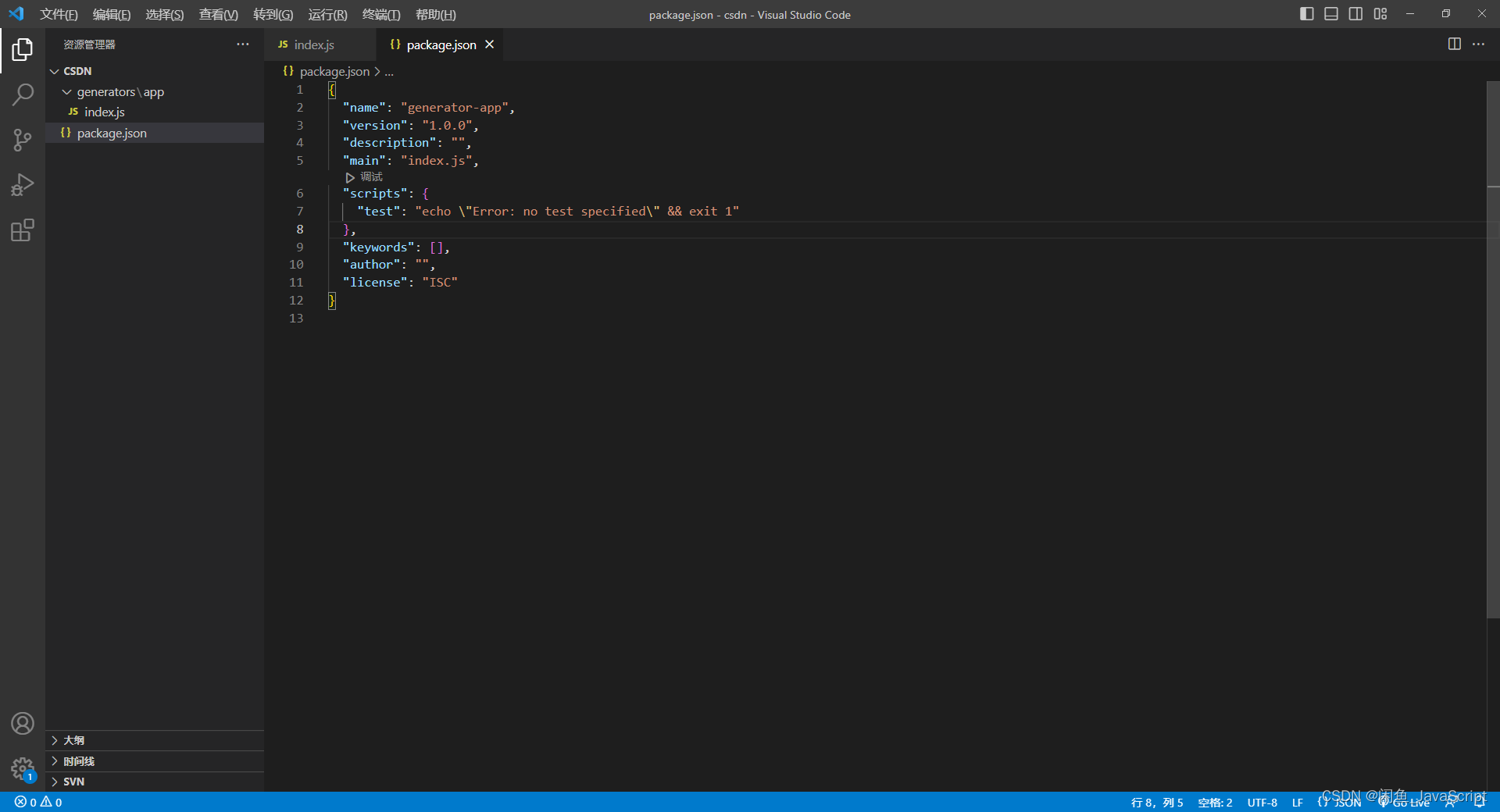
Task: Click package.json in the breadcrumb
Action: (x=334, y=72)
